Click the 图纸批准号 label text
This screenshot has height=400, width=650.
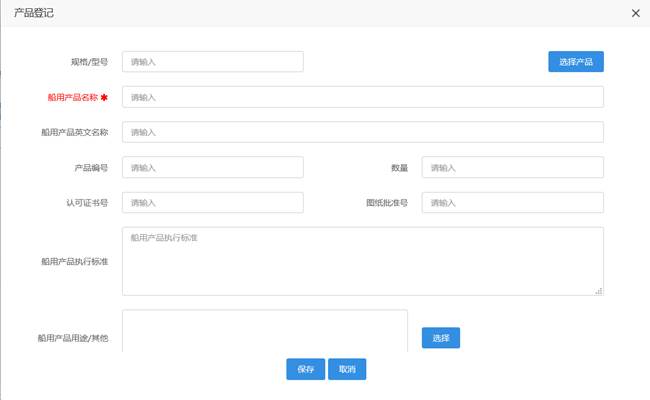click(386, 202)
